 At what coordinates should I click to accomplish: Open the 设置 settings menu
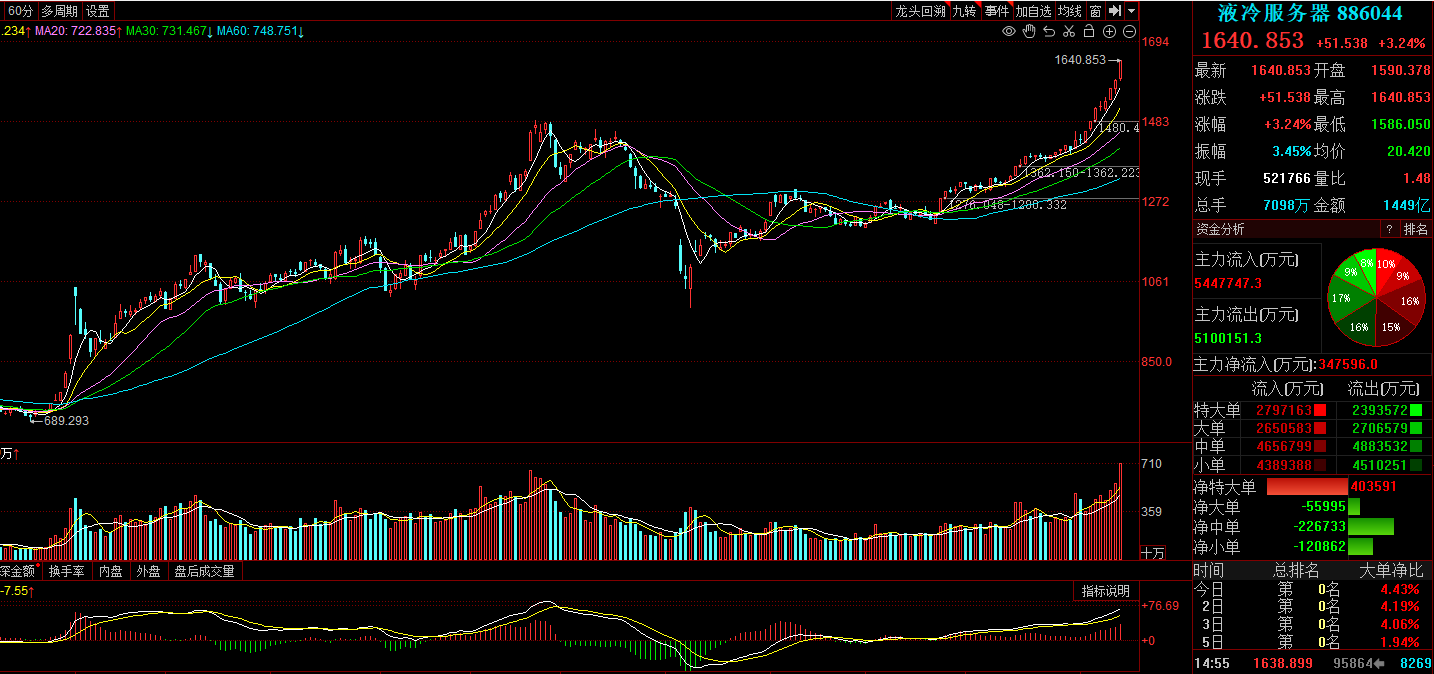(x=98, y=11)
